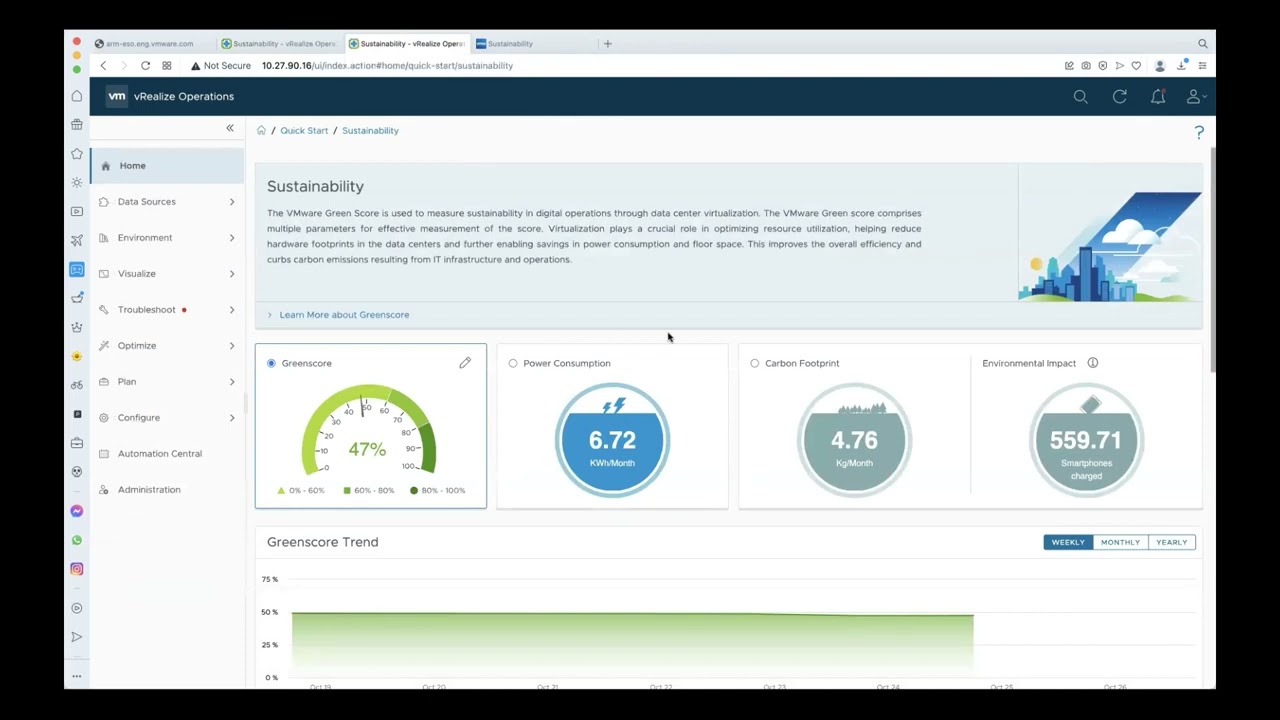Click the three dots at sidebar bottom
1280x720 pixels.
[x=77, y=677]
